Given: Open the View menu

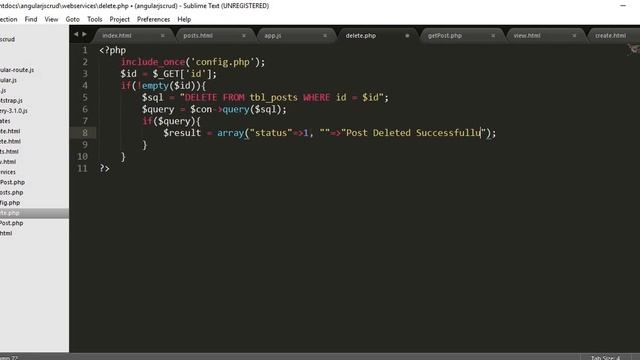Looking at the screenshot, I should click(51, 19).
